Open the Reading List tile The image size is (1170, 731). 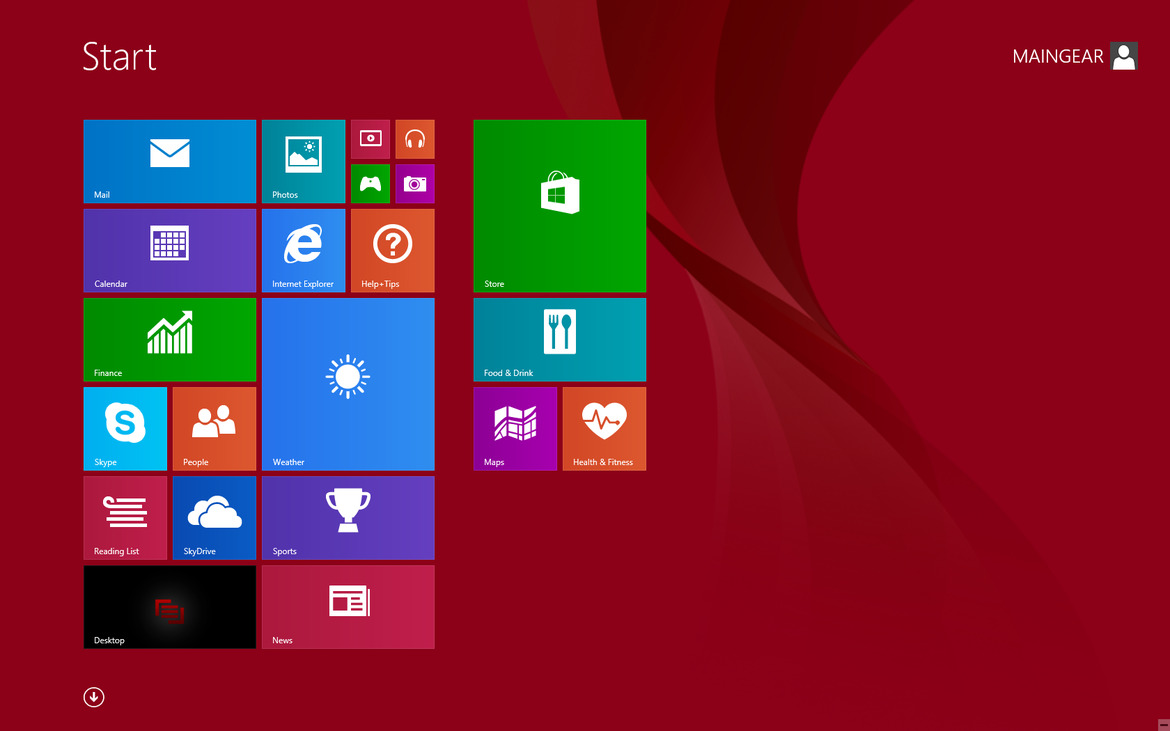(x=125, y=518)
